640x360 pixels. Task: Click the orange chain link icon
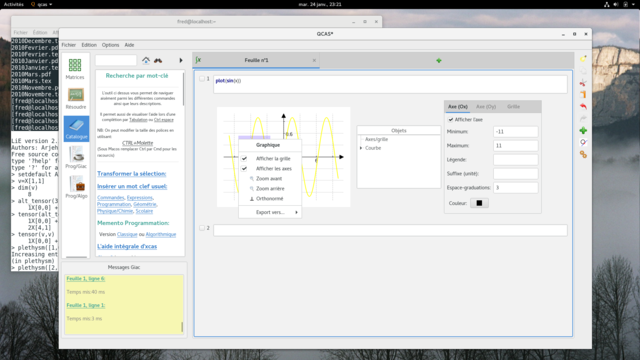coord(583,154)
